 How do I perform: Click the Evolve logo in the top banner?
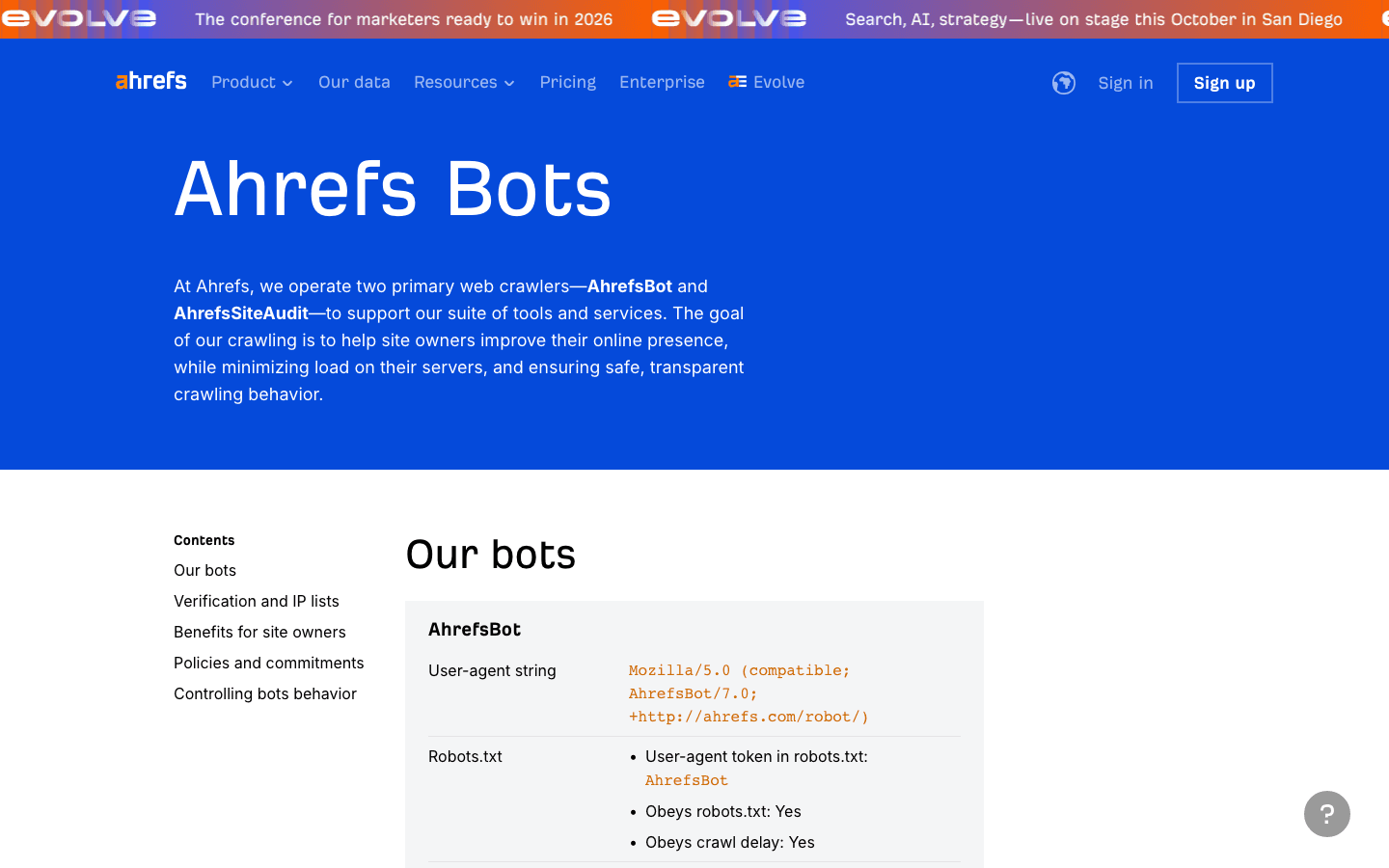[x=728, y=18]
